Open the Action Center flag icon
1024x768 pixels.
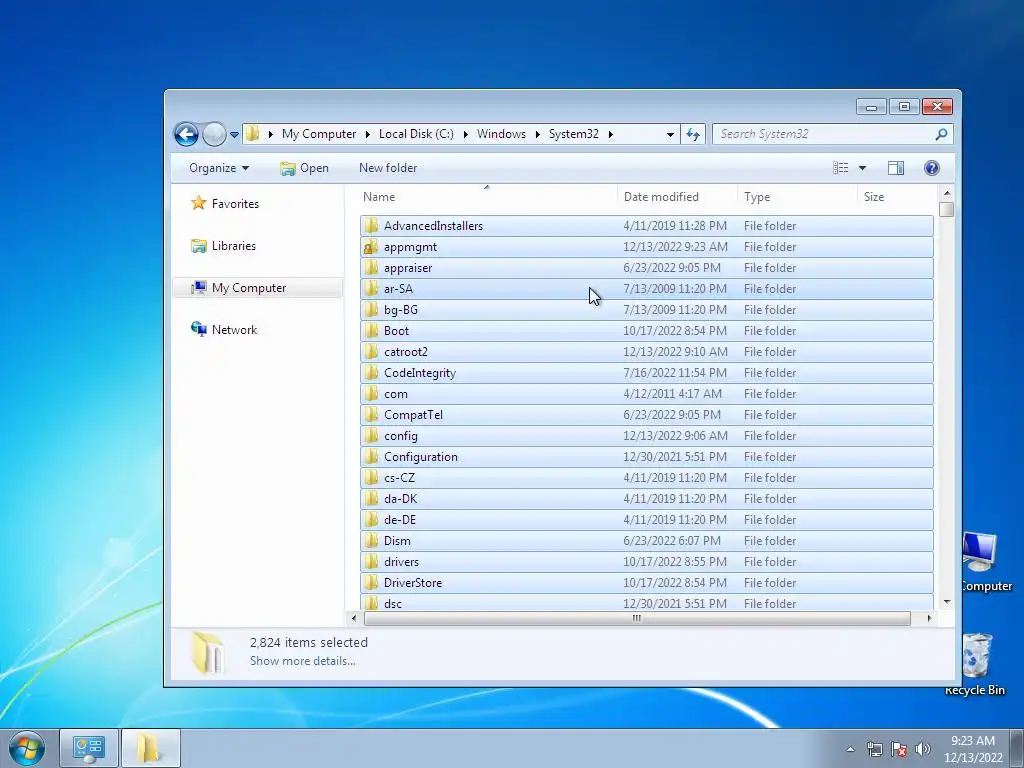click(x=899, y=749)
